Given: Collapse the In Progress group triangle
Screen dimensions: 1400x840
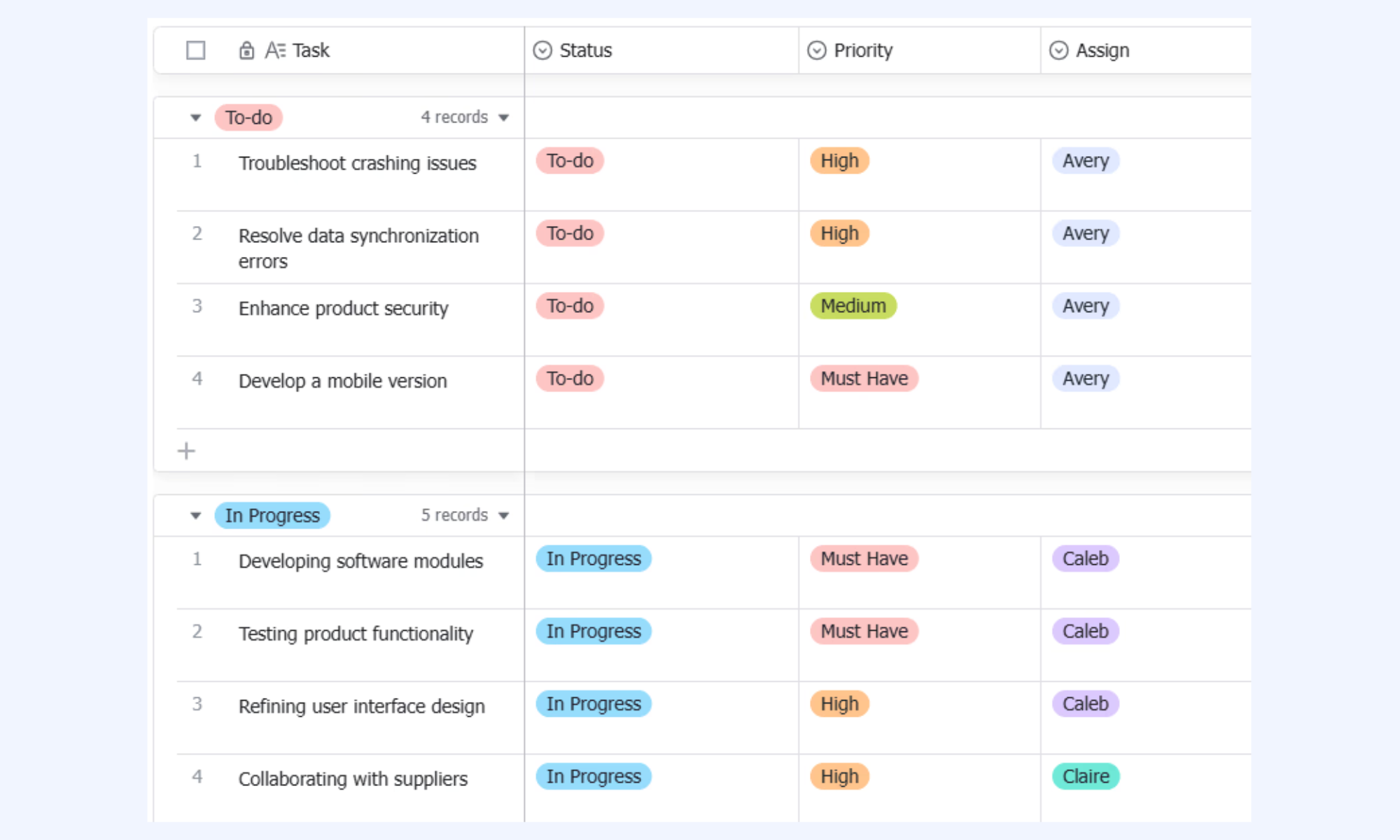Looking at the screenshot, I should tap(196, 516).
